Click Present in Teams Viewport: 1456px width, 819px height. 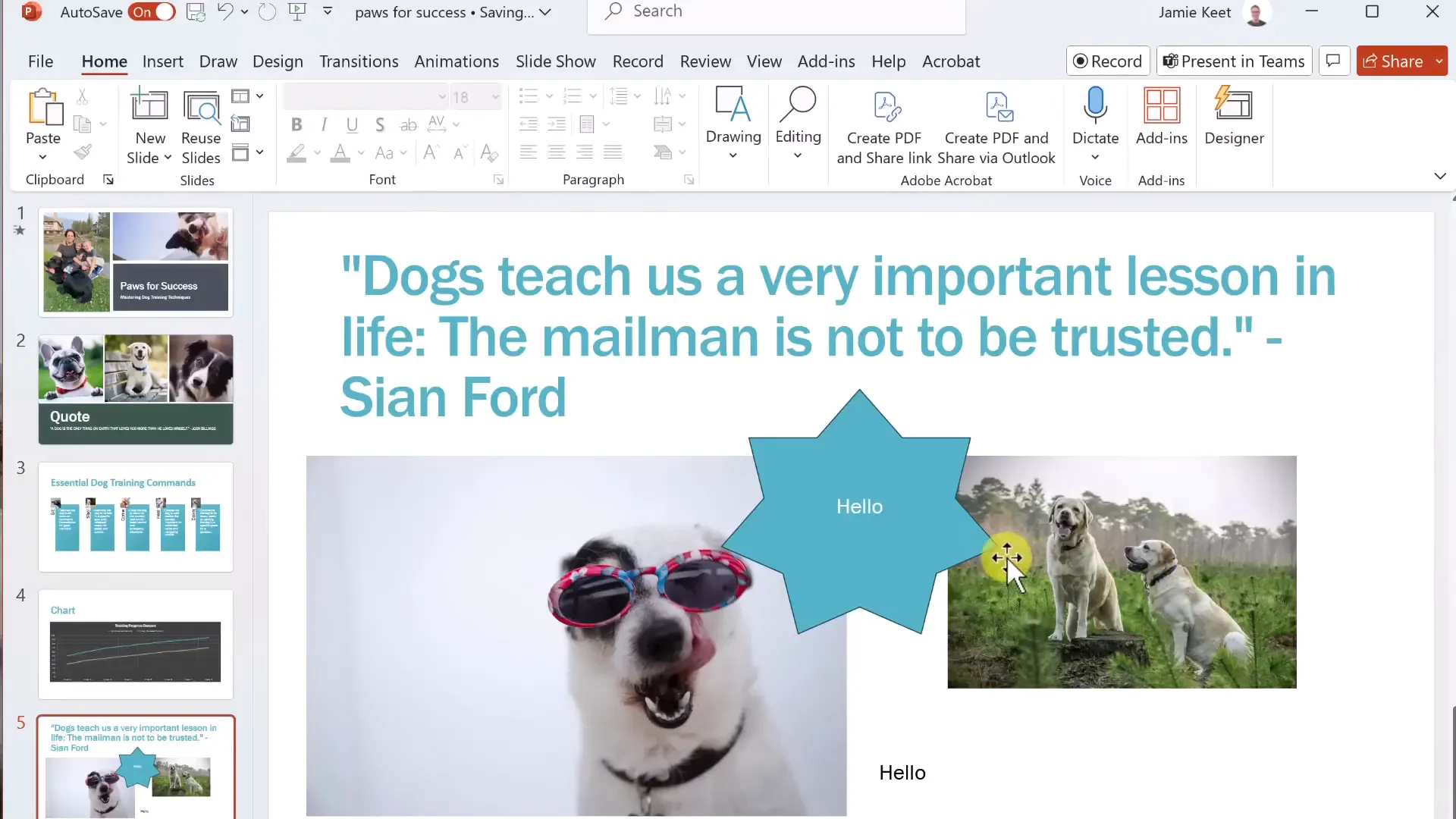(x=1234, y=61)
